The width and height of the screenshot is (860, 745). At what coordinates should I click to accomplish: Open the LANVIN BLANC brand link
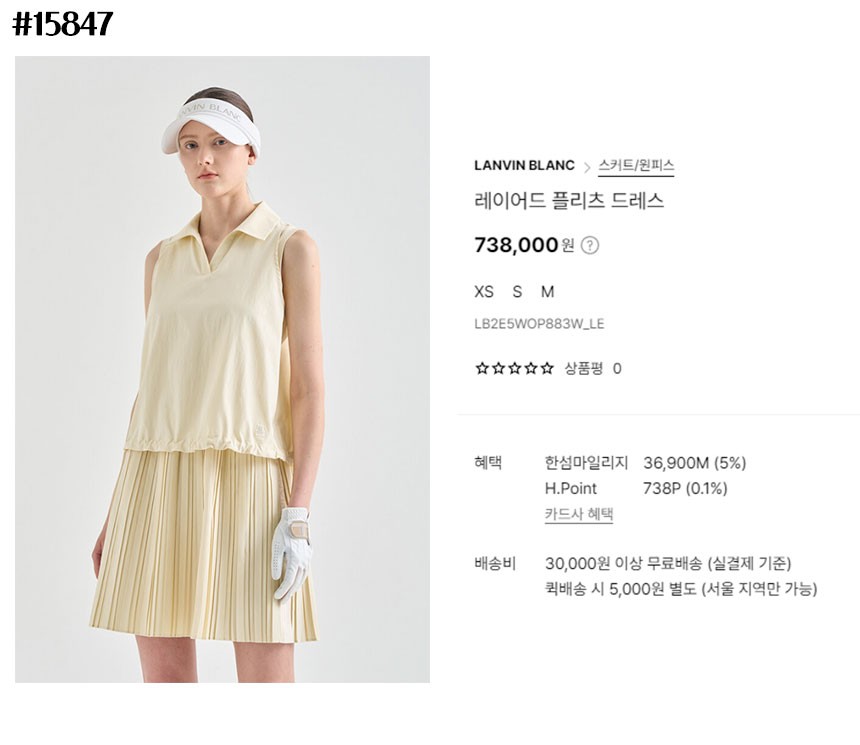point(524,166)
